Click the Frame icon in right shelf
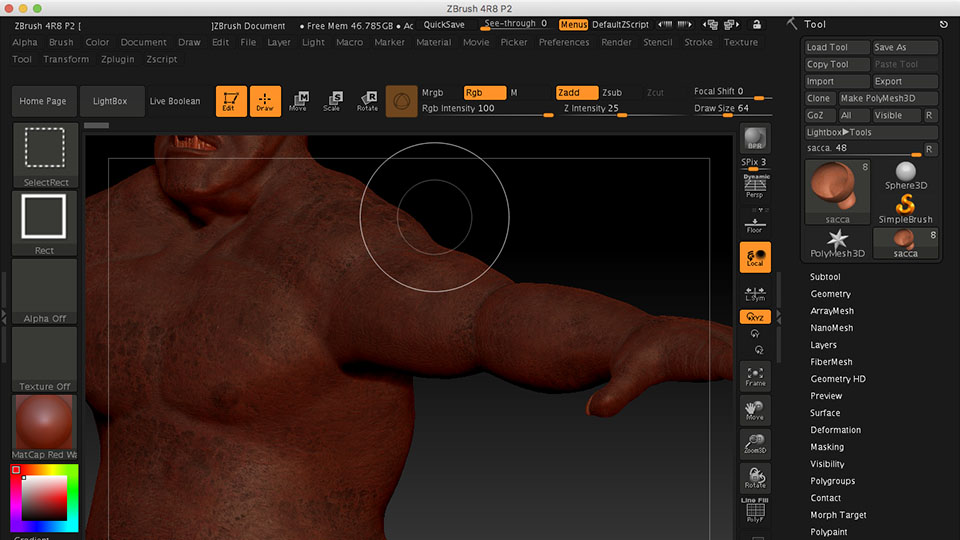Image resolution: width=960 pixels, height=540 pixels. 755,377
